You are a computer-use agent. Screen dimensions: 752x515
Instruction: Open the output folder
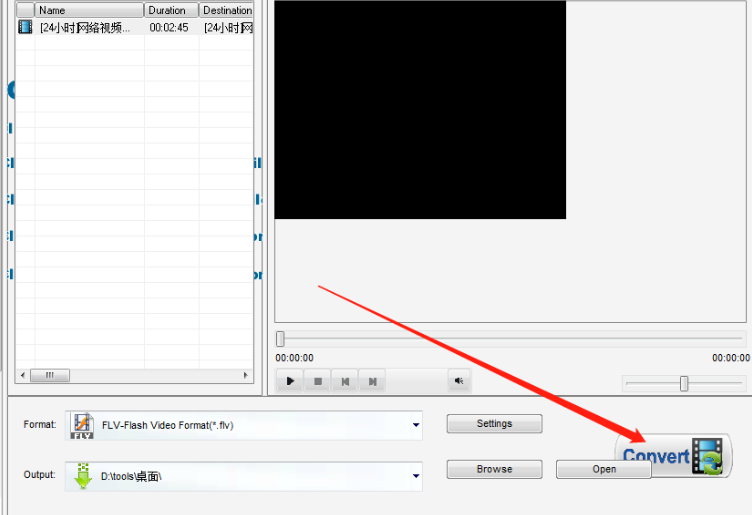click(x=604, y=469)
